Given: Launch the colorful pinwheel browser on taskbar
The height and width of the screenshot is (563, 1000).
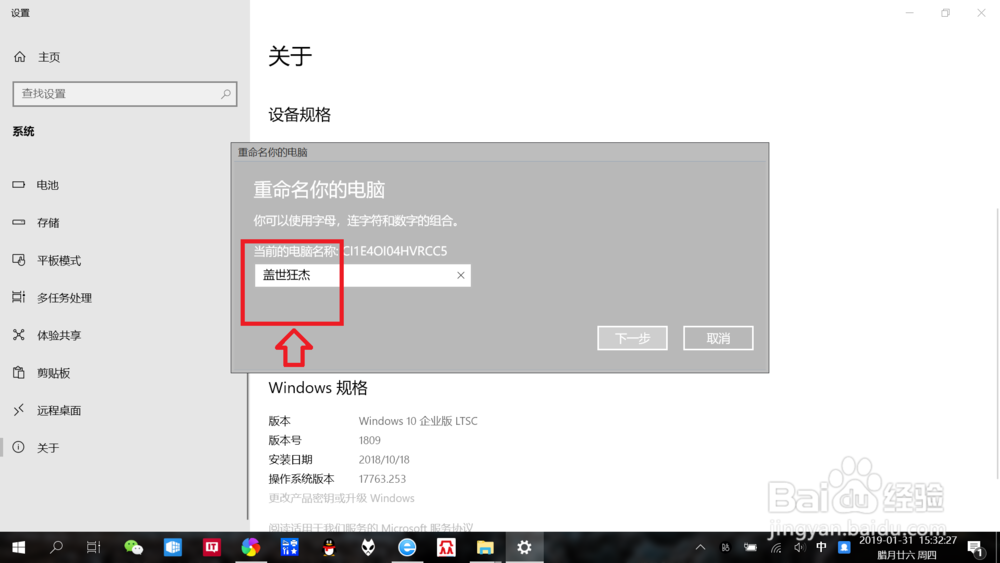Looking at the screenshot, I should [251, 547].
